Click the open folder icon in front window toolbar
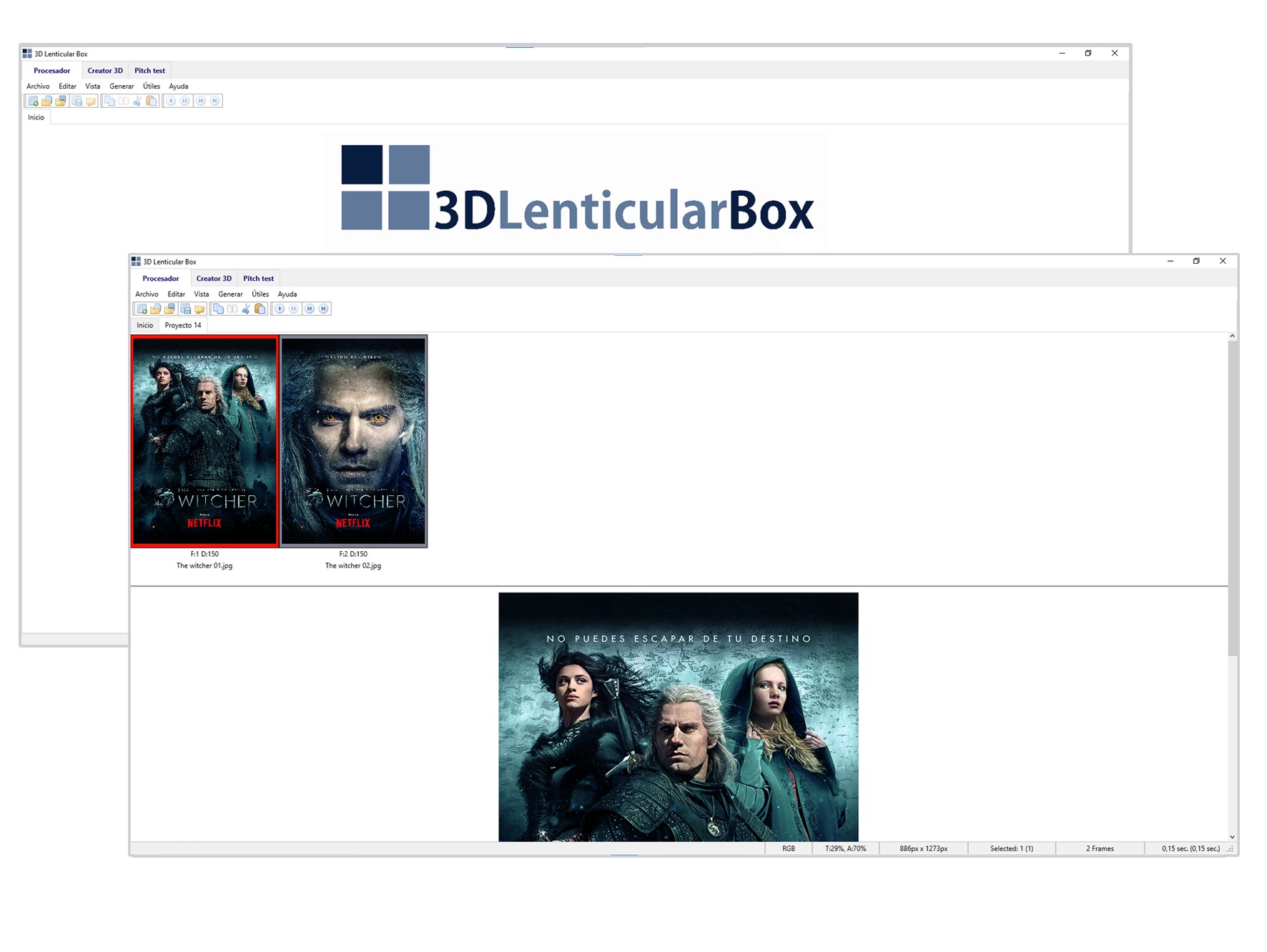This screenshot has height=952, width=1267. (155, 309)
